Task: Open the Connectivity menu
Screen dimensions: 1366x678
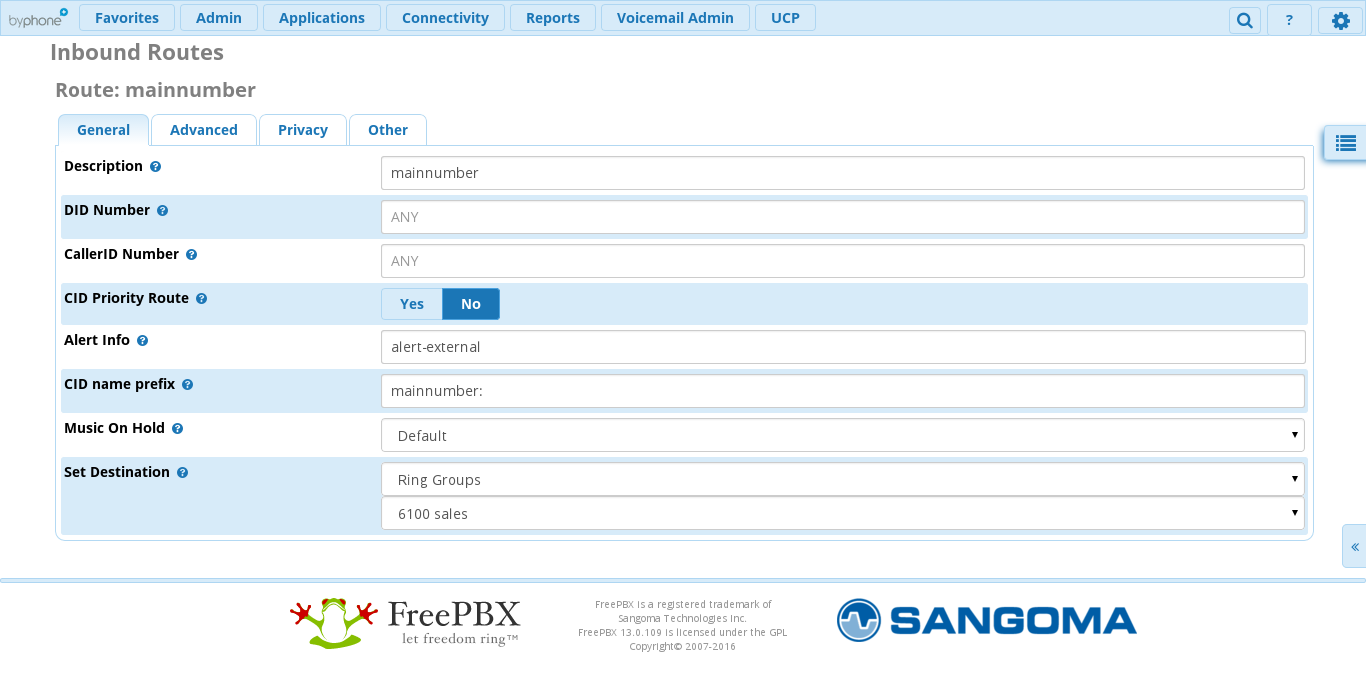Action: (x=445, y=18)
